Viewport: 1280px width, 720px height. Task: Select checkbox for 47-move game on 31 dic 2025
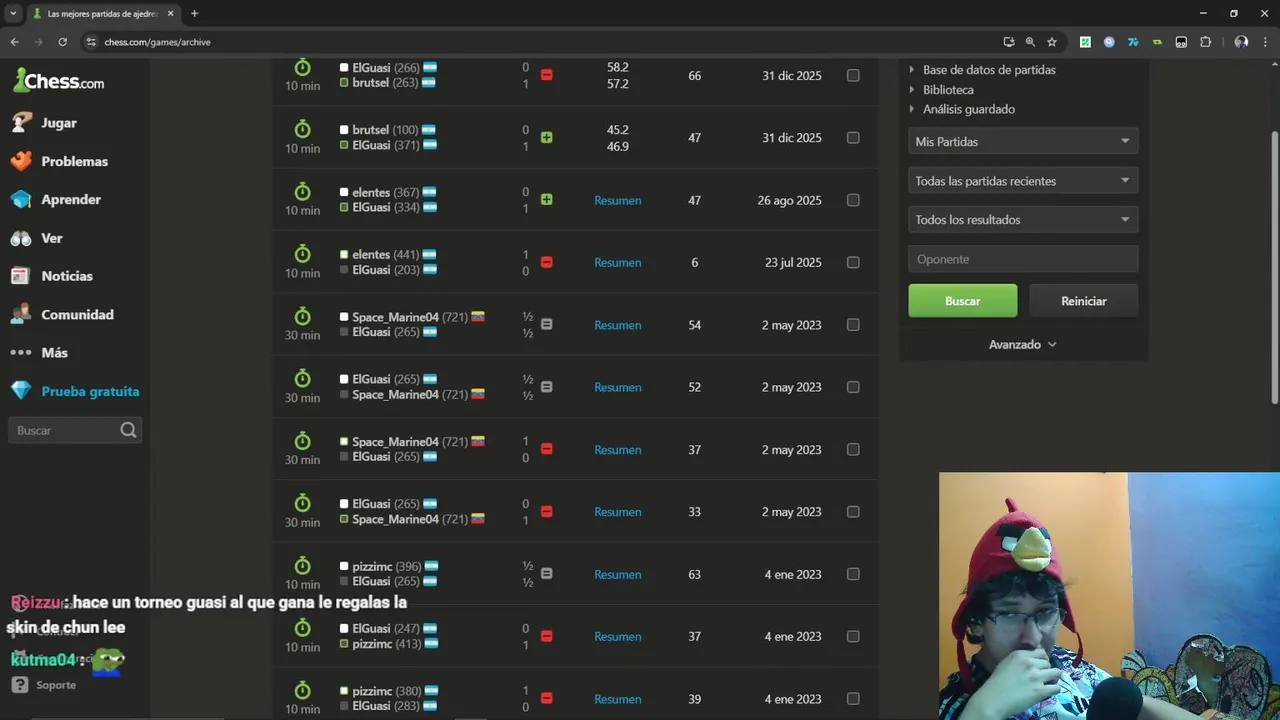pos(853,138)
